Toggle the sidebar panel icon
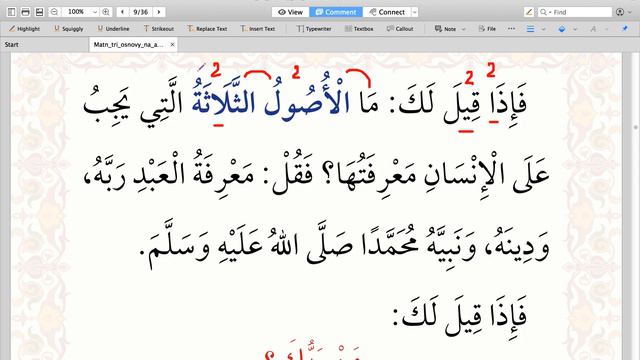The width and height of the screenshot is (640, 360). pos(11,12)
